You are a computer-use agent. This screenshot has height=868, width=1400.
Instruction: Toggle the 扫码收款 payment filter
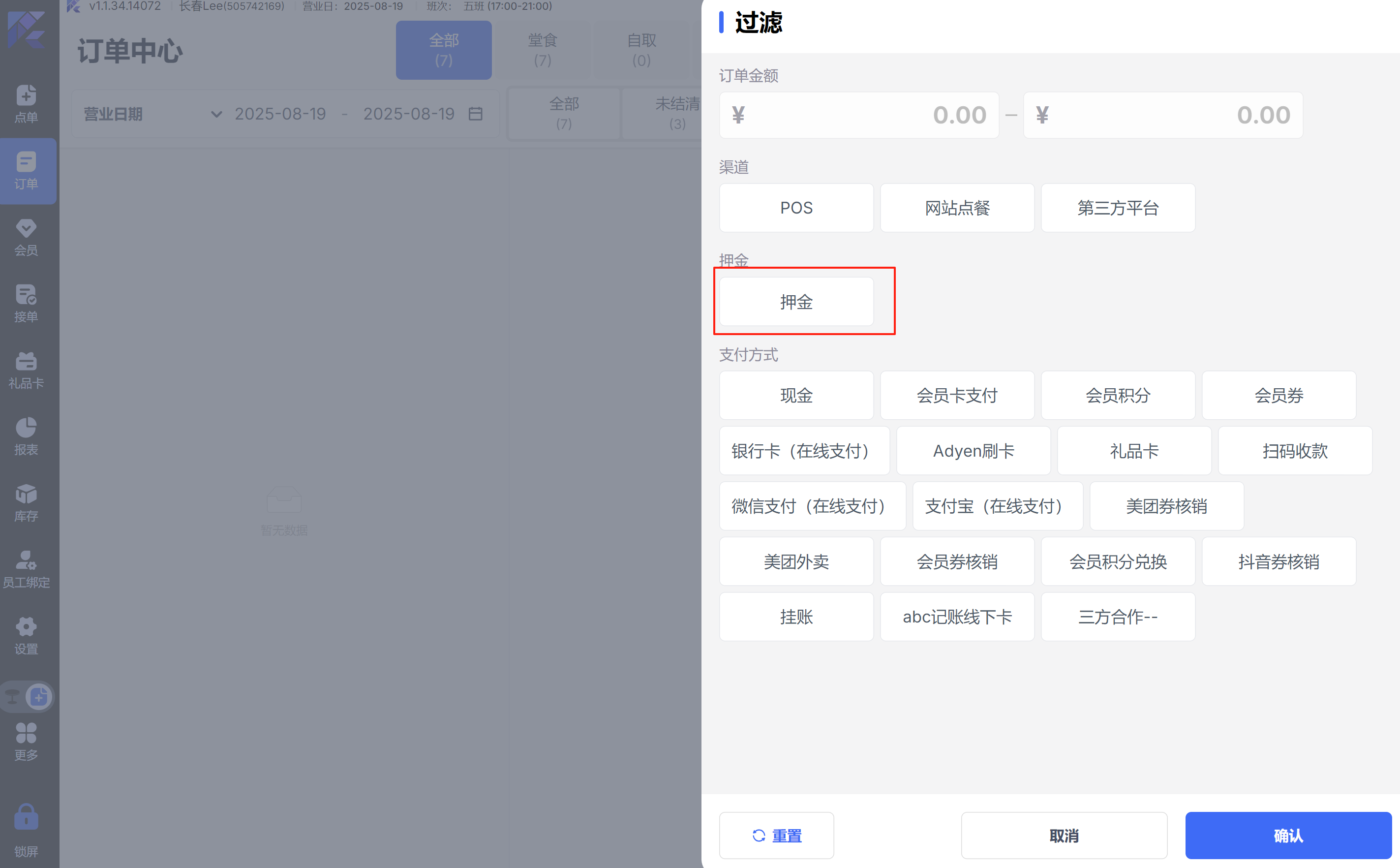pos(1294,451)
